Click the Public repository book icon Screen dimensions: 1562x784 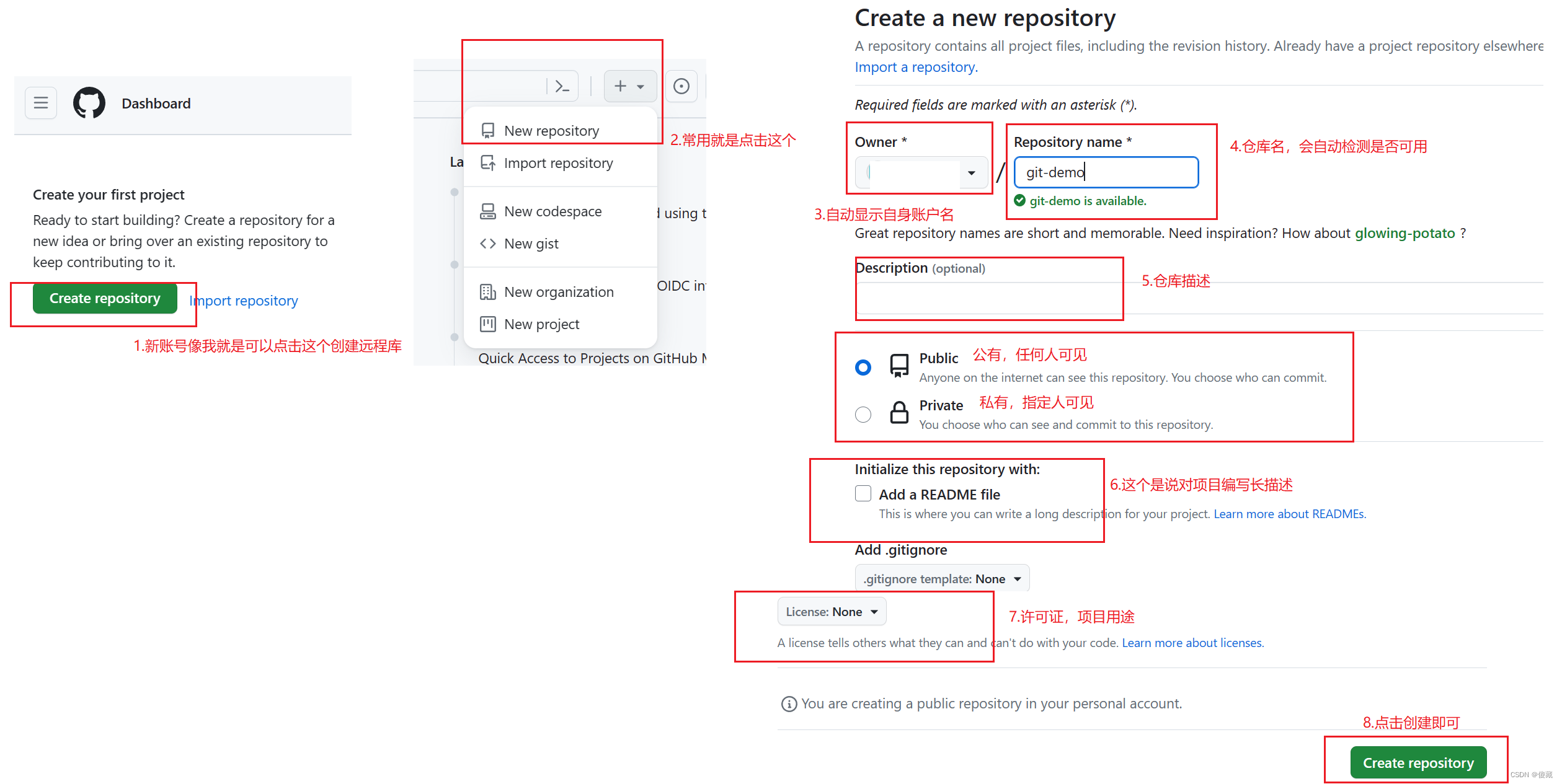click(899, 366)
